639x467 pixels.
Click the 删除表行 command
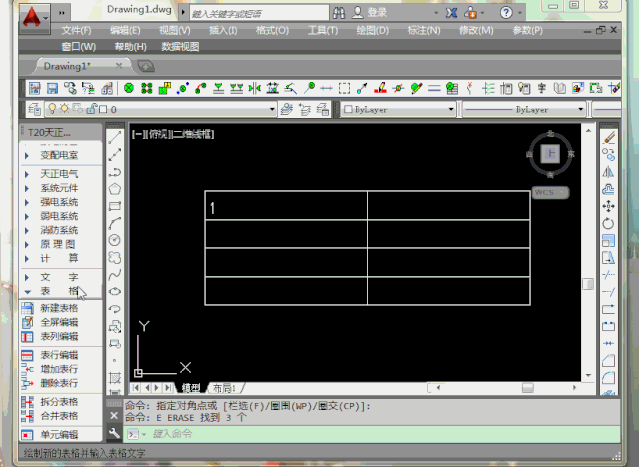point(59,383)
